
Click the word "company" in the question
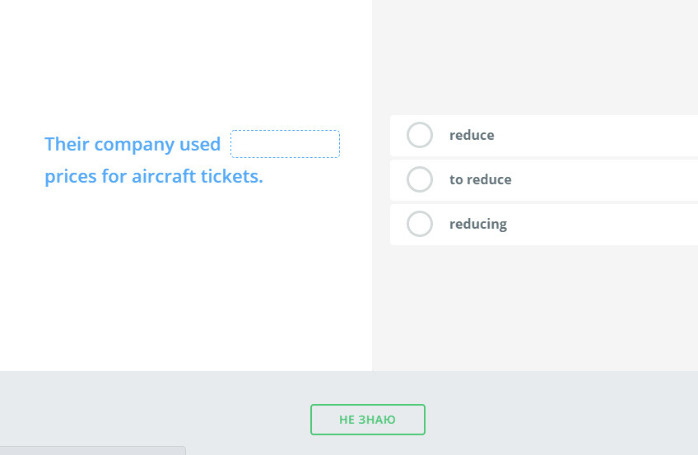click(134, 145)
